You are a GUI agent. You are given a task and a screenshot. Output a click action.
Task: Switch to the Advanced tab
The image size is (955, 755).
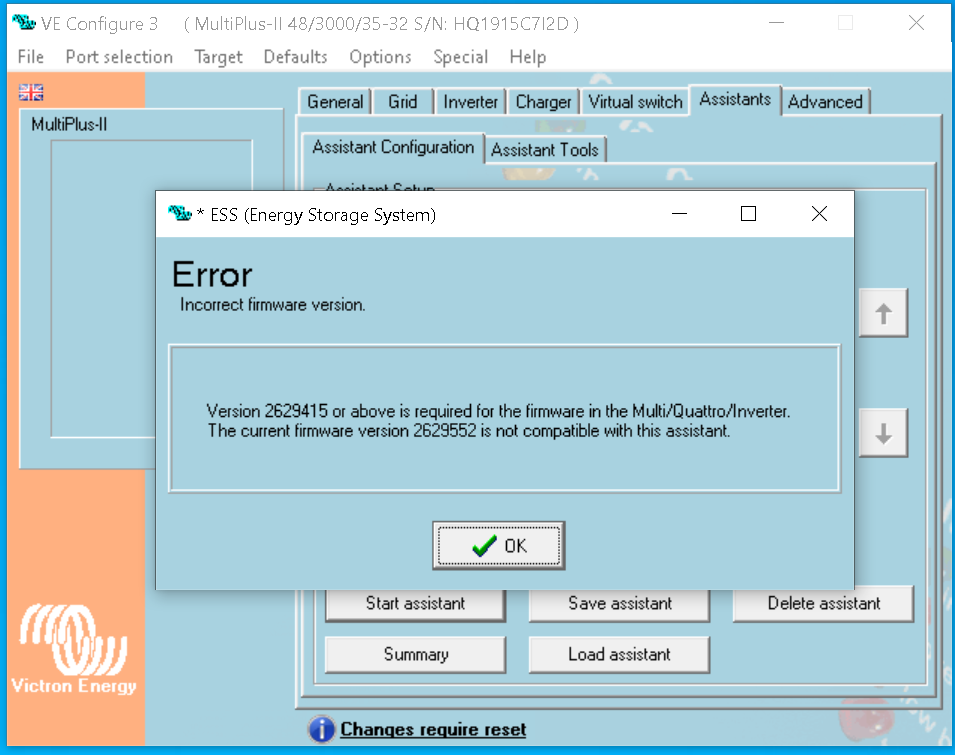pyautogui.click(x=825, y=102)
